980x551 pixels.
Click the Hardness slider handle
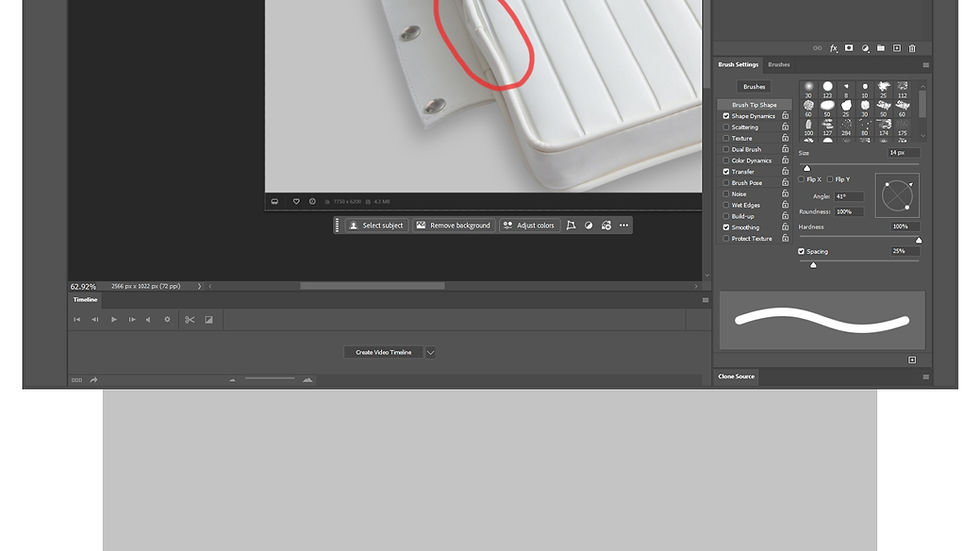(x=919, y=241)
